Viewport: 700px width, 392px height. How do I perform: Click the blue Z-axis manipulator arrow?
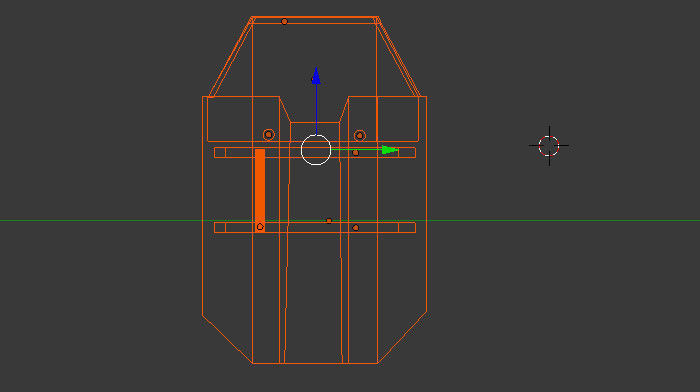pyautogui.click(x=316, y=76)
